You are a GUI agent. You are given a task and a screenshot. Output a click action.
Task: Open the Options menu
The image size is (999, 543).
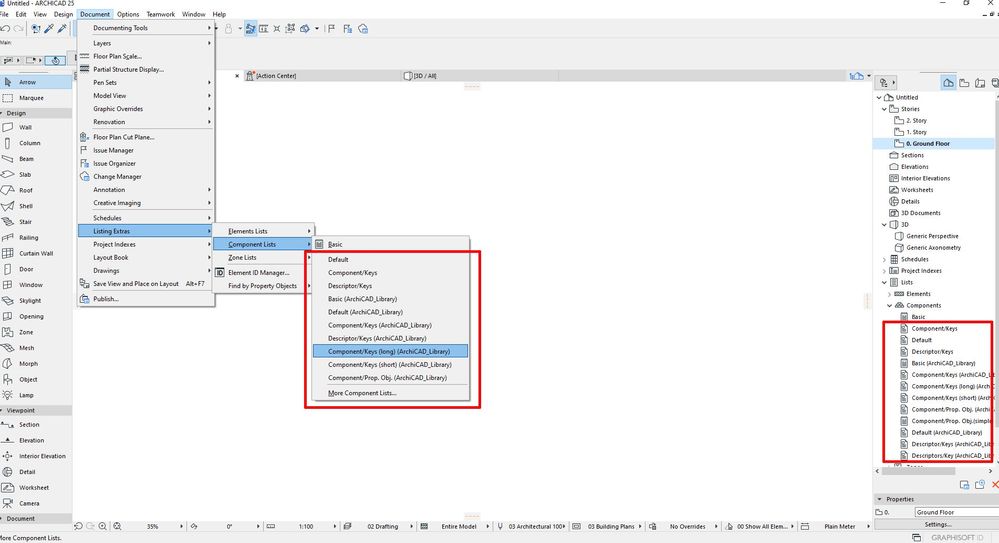point(127,14)
